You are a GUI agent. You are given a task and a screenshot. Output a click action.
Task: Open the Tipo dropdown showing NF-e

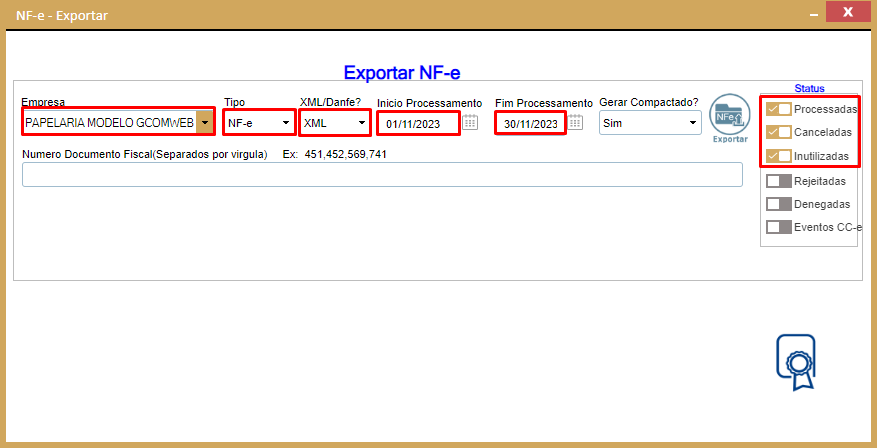(x=285, y=123)
